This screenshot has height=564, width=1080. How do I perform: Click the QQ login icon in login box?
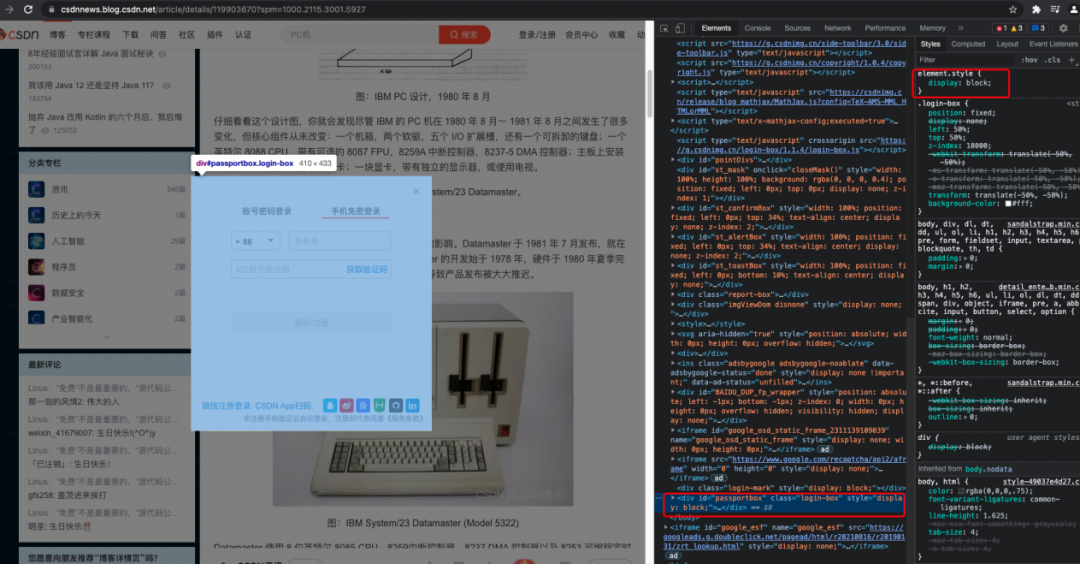(x=330, y=405)
